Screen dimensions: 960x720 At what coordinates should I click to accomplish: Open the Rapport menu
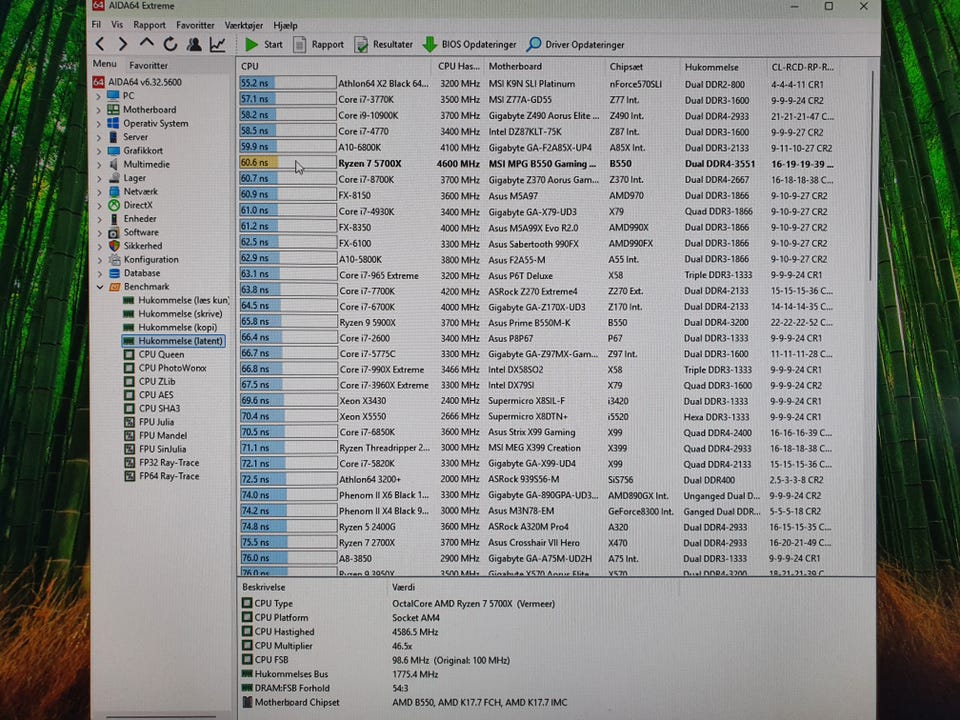pyautogui.click(x=149, y=25)
